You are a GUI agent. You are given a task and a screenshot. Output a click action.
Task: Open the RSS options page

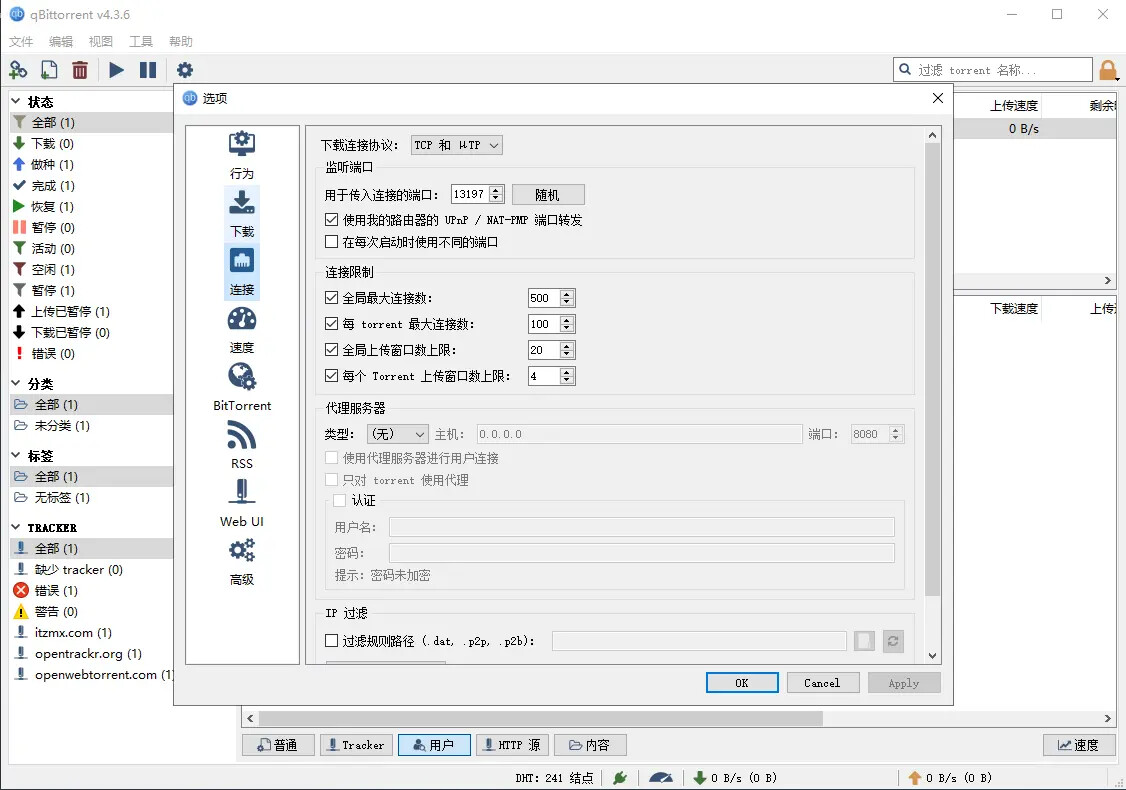pos(242,445)
